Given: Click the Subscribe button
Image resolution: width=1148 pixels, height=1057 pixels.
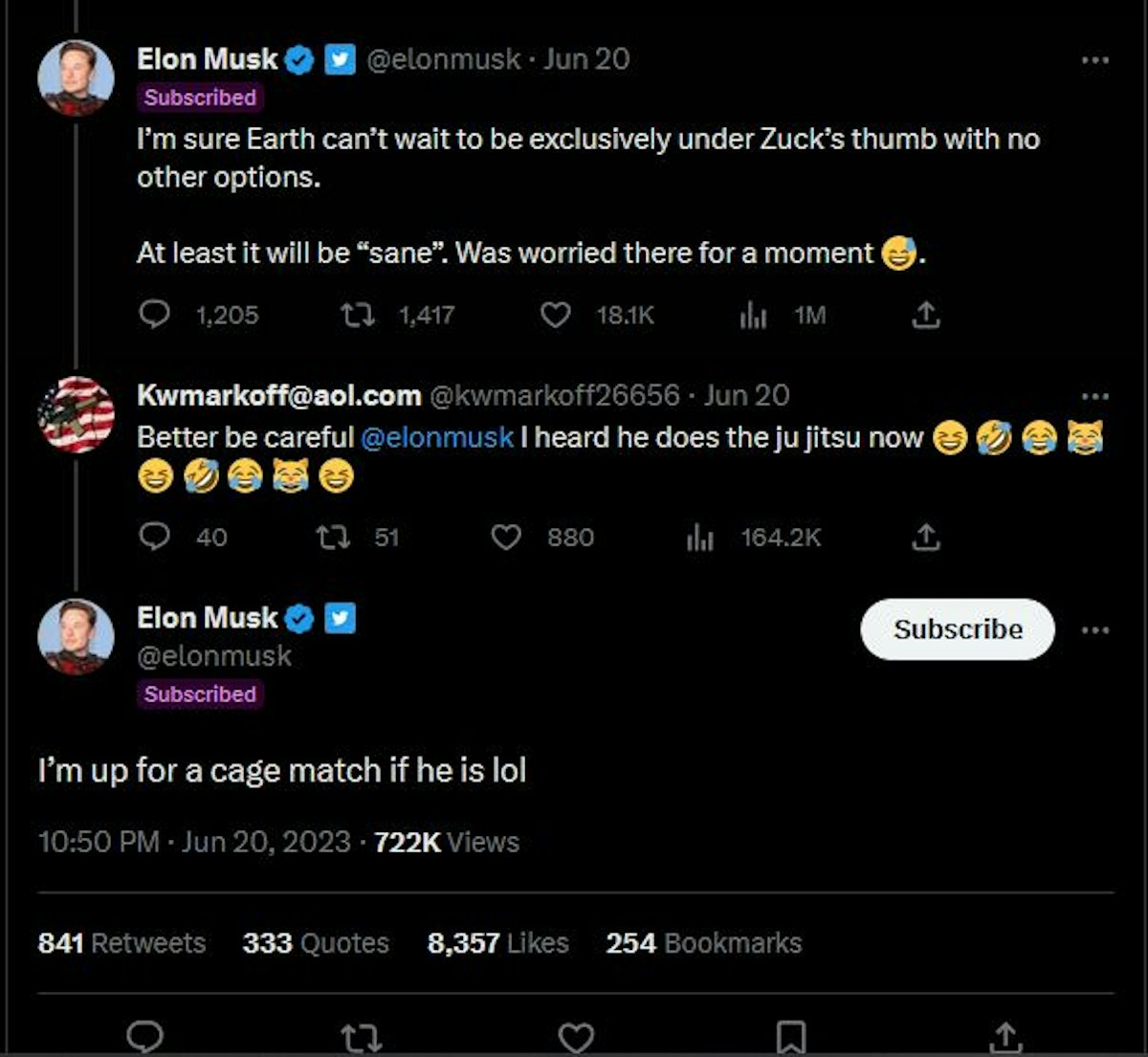Looking at the screenshot, I should (x=958, y=629).
